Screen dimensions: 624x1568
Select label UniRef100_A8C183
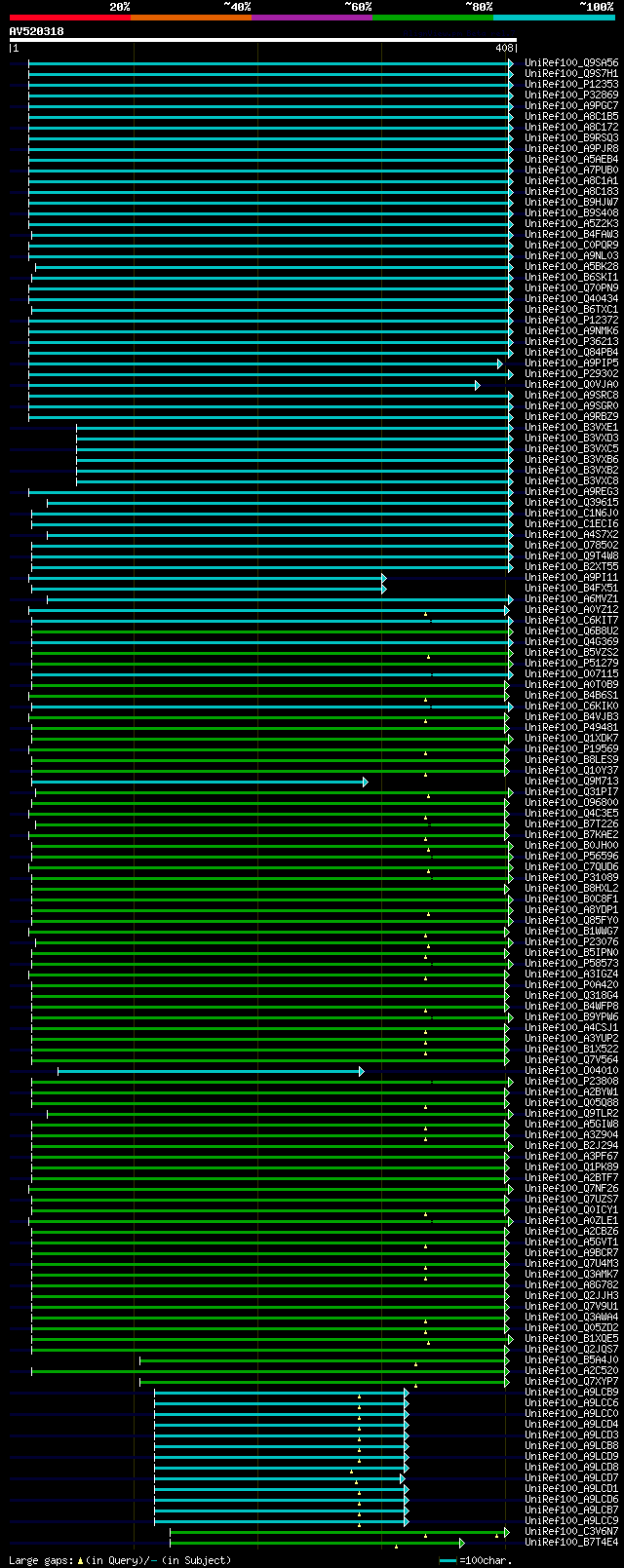click(571, 191)
